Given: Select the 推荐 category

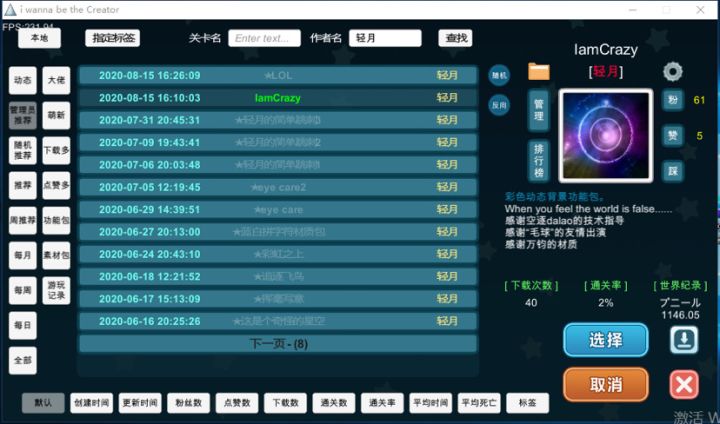Looking at the screenshot, I should tap(22, 186).
